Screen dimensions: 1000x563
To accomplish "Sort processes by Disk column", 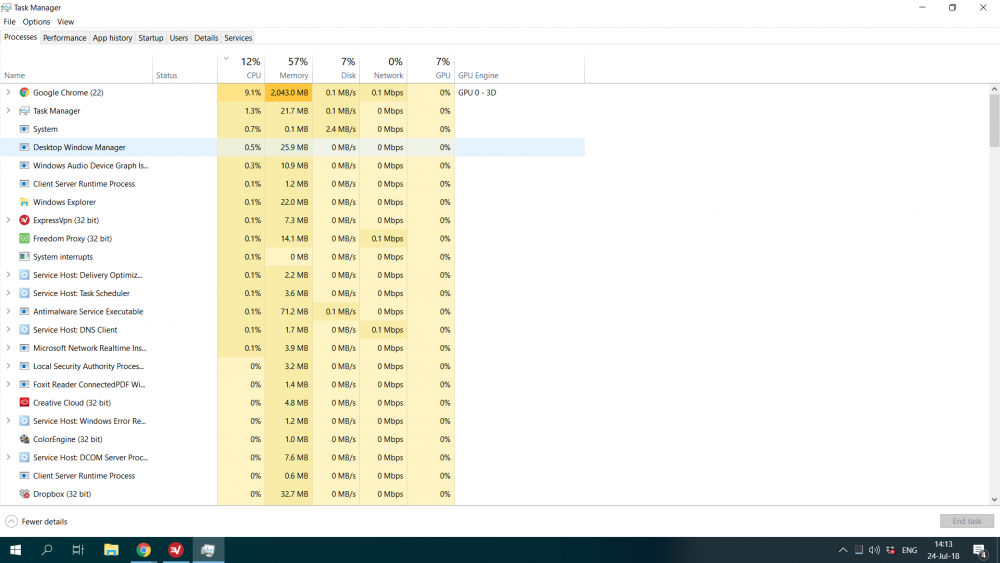I will coord(336,68).
